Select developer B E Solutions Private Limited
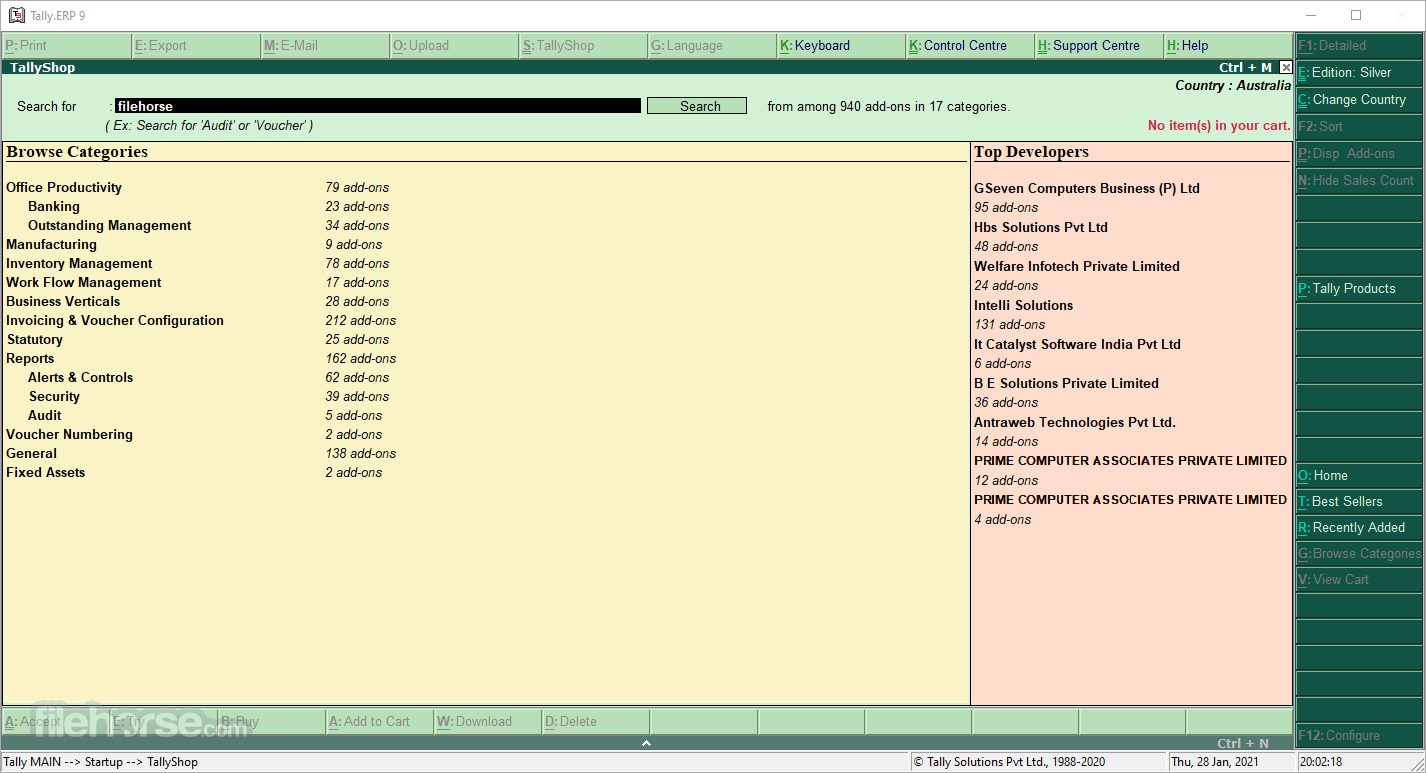 point(1067,384)
